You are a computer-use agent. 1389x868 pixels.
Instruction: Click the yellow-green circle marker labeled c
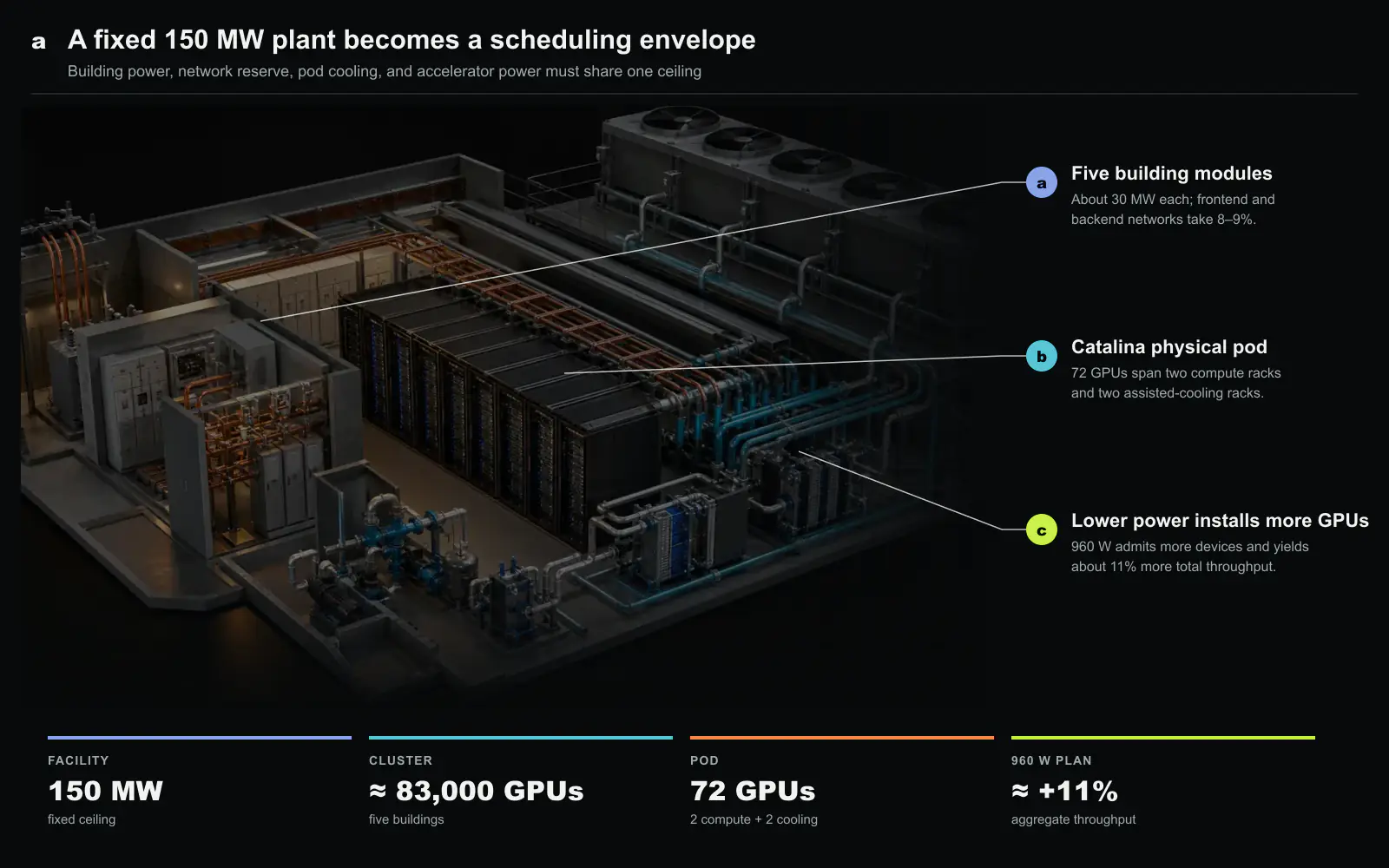1042,529
